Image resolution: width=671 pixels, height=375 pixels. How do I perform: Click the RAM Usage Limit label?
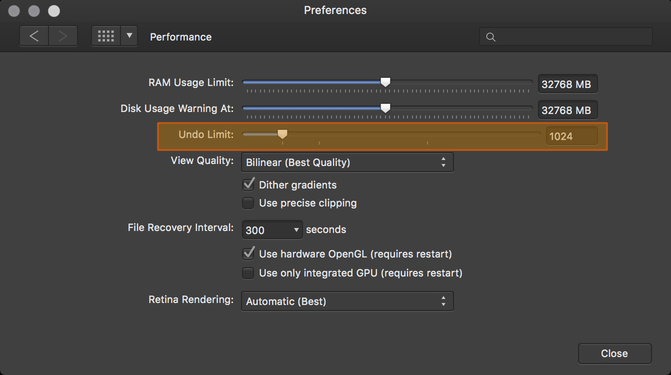tap(191, 82)
